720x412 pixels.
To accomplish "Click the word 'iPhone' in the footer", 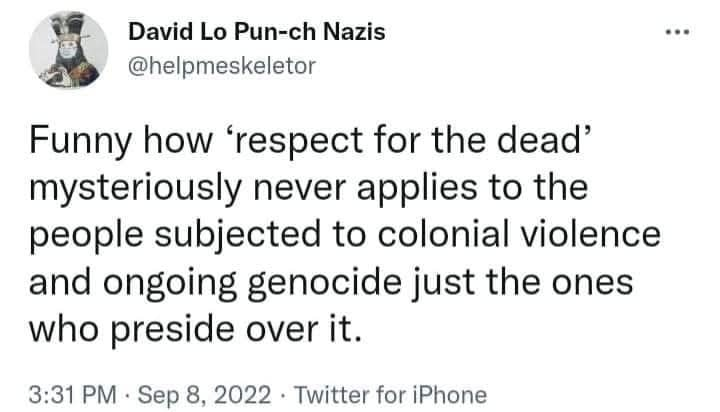I will [455, 394].
